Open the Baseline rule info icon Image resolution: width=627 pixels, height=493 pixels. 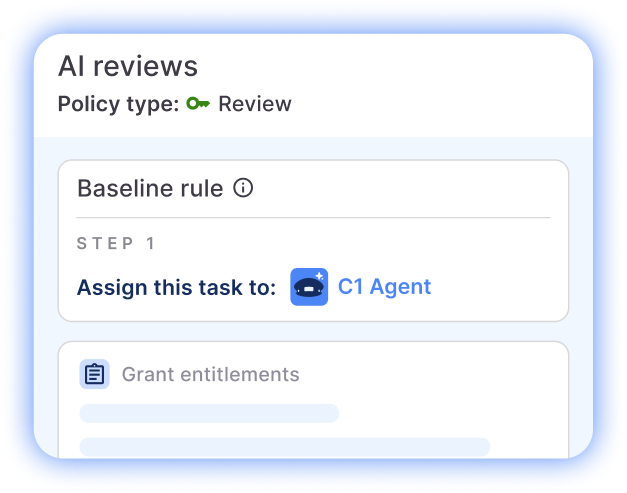[243, 188]
